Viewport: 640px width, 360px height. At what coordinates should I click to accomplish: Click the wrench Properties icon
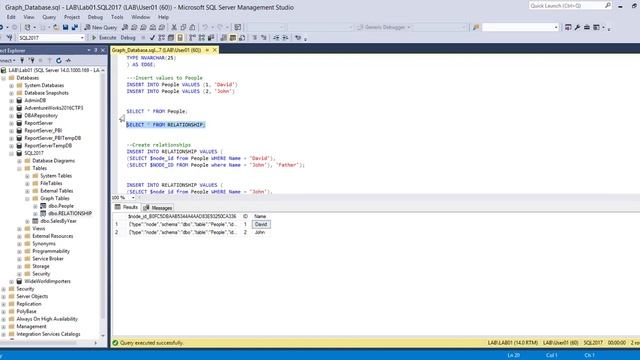[x=577, y=27]
